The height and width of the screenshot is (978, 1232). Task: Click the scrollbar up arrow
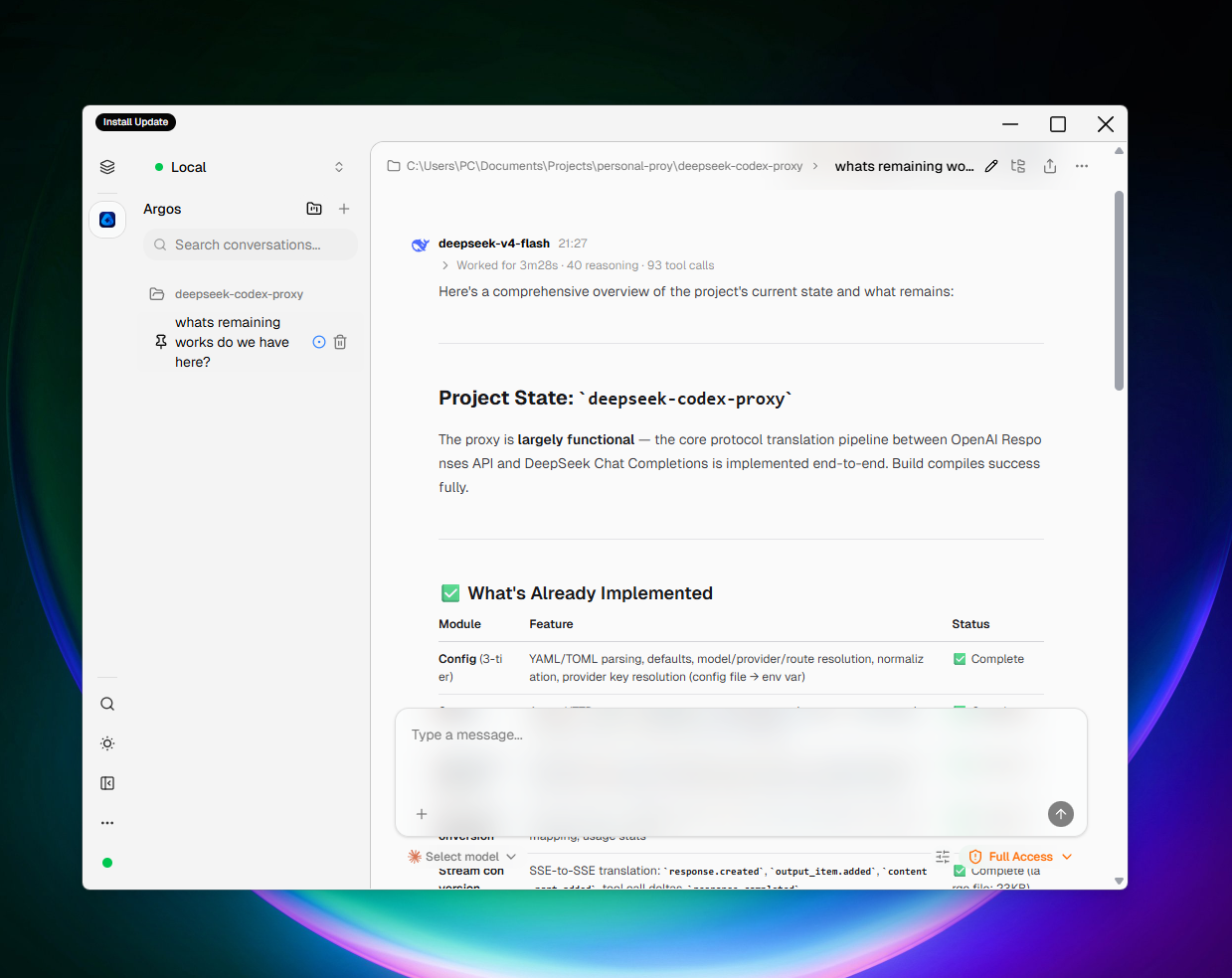tap(1119, 151)
